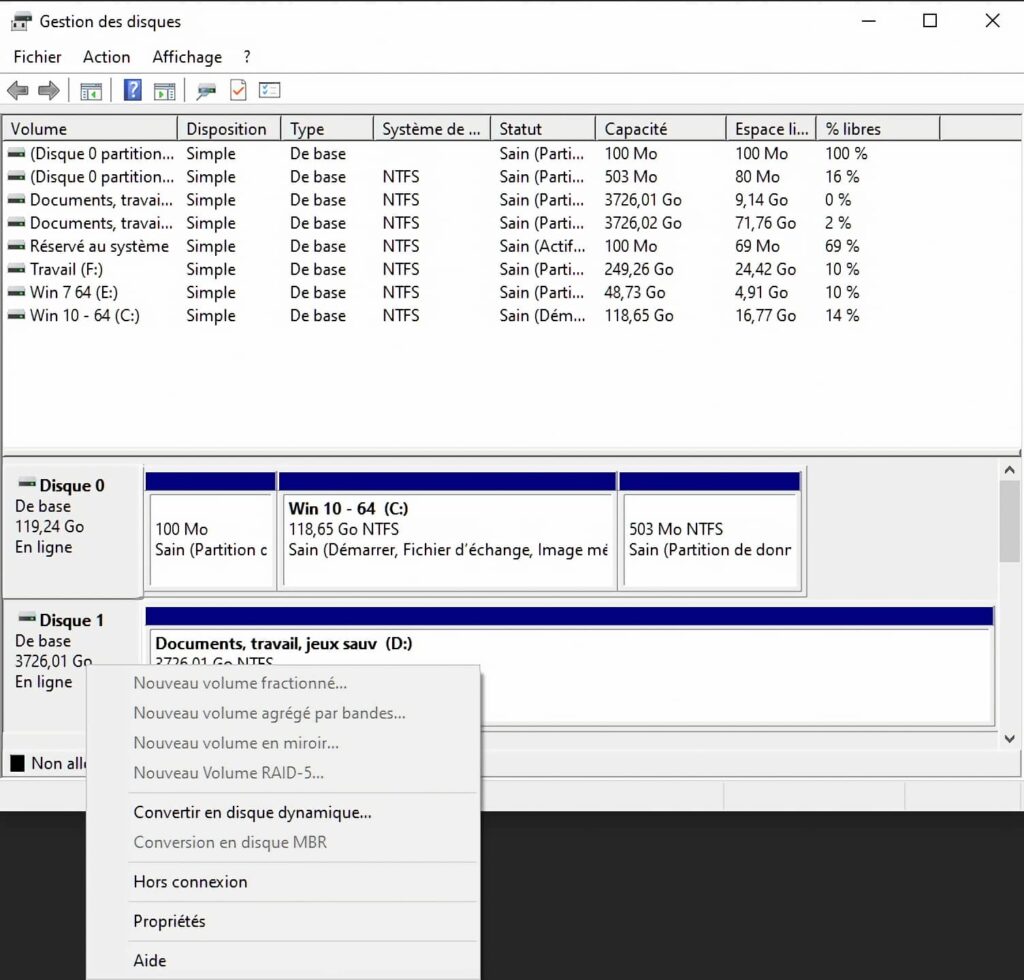
Task: Open the Affichage menu
Action: pyautogui.click(x=186, y=57)
